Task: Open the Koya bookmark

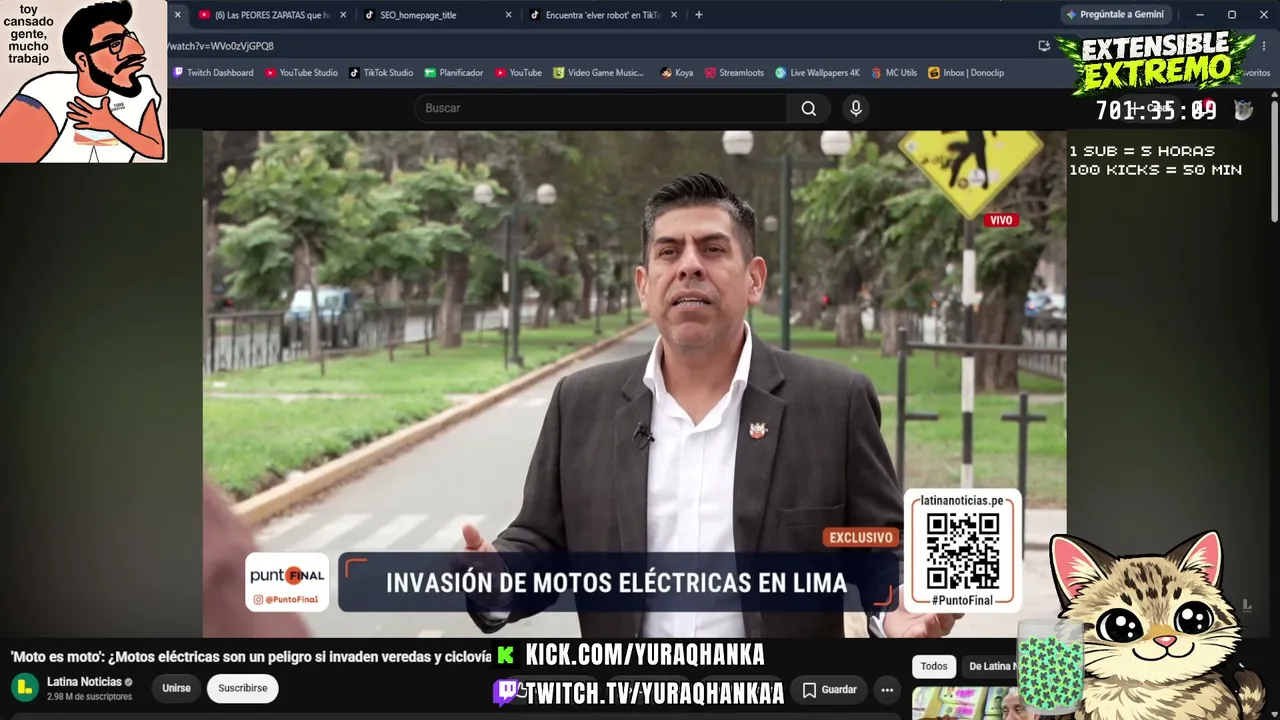Action: point(677,73)
